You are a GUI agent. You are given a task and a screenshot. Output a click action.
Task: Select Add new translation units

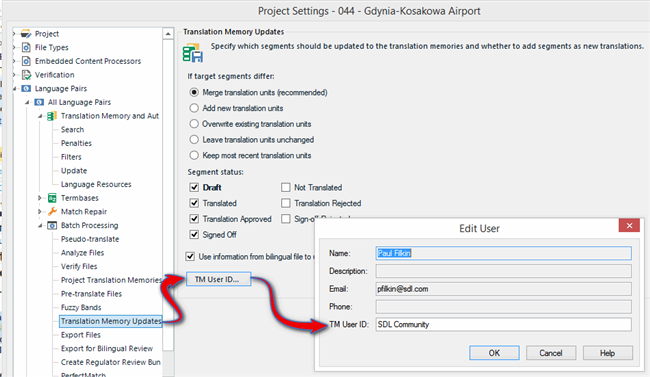(x=194, y=108)
